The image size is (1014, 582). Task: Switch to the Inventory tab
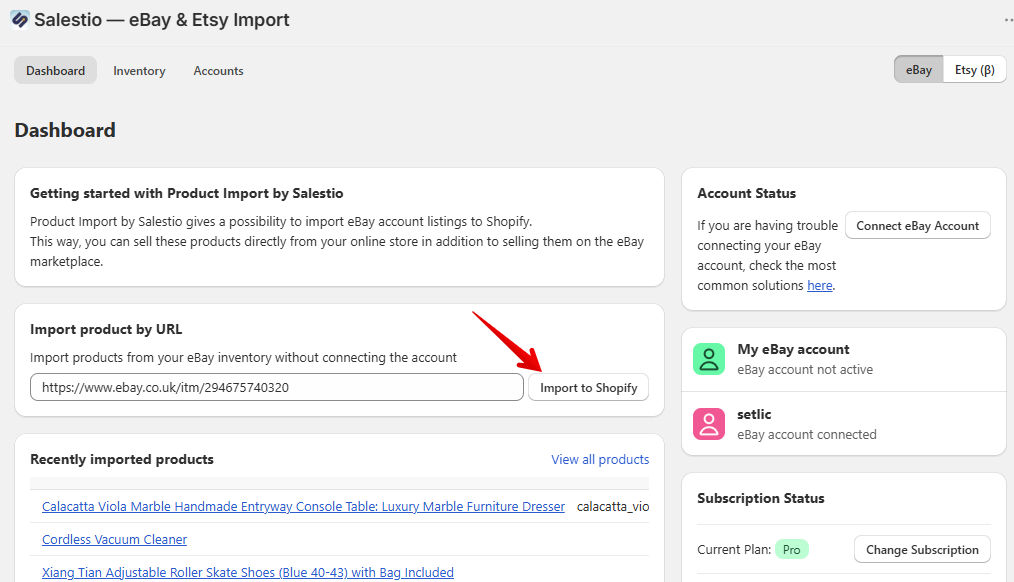click(x=139, y=70)
